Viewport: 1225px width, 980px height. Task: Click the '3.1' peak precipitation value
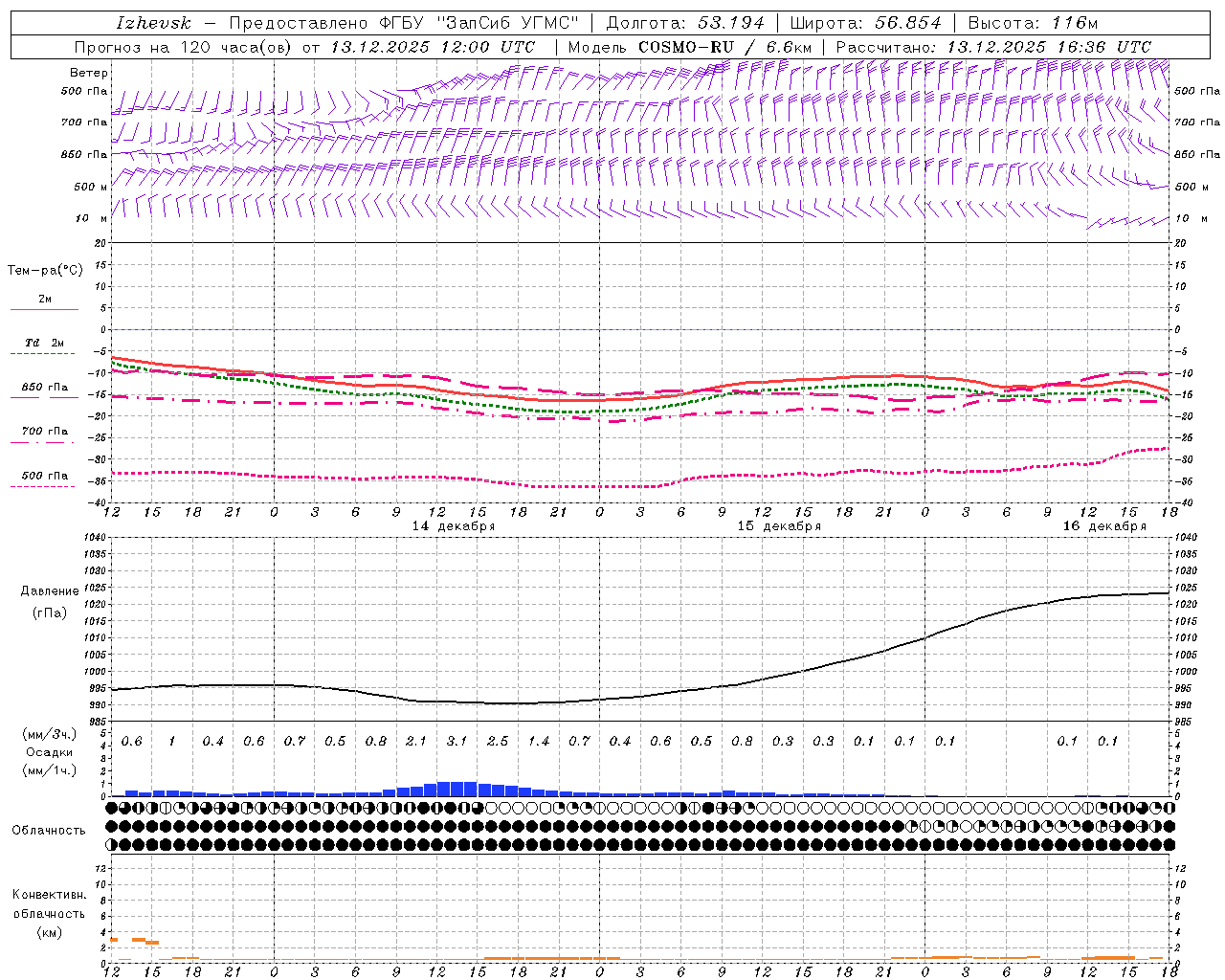click(x=457, y=742)
